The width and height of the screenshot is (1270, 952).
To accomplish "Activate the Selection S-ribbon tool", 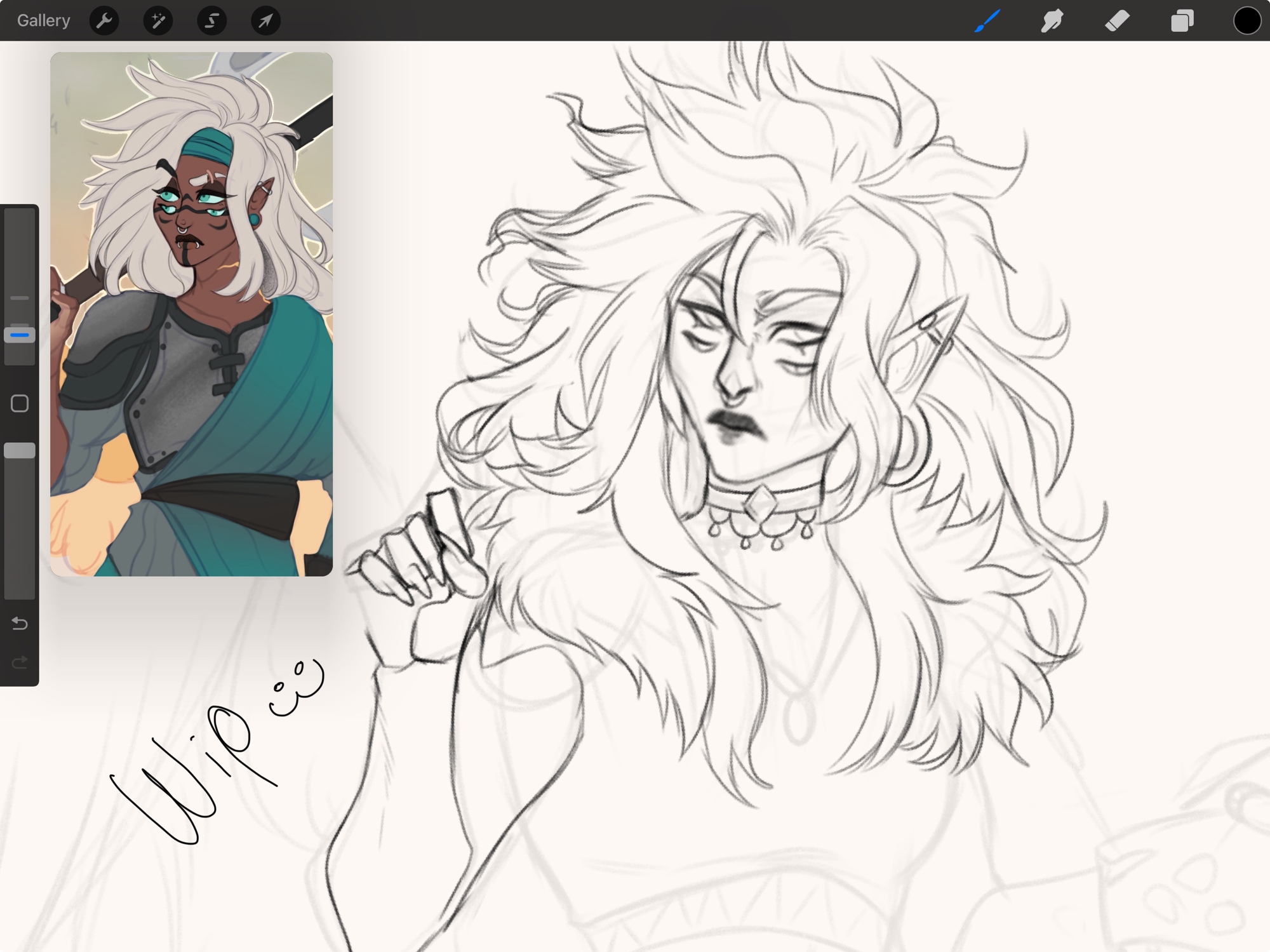I will (211, 21).
